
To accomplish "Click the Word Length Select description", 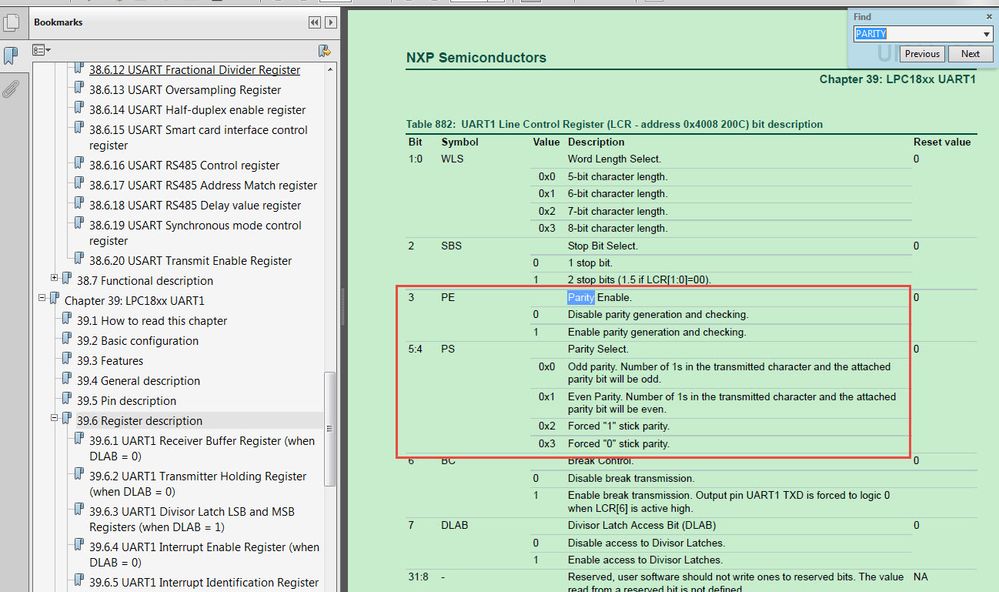I will click(614, 159).
